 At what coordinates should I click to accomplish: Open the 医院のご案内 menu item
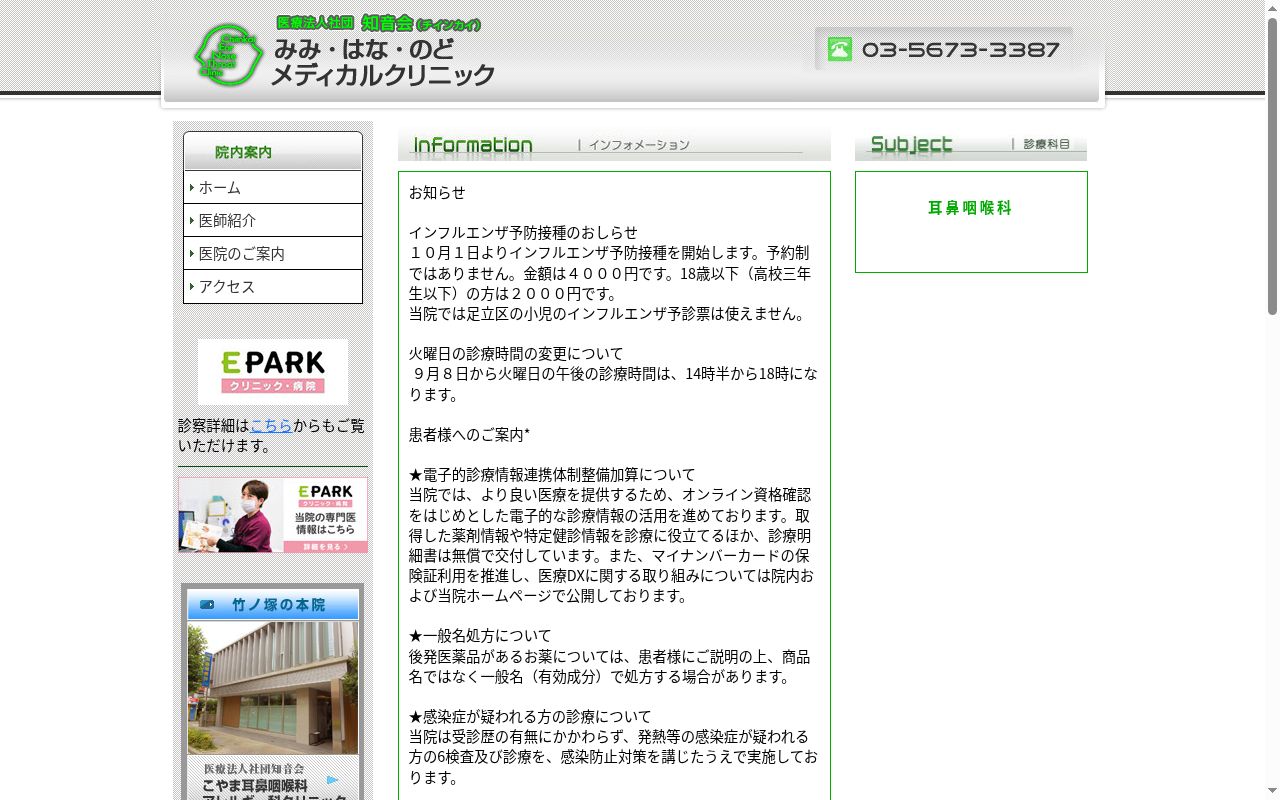[273, 253]
